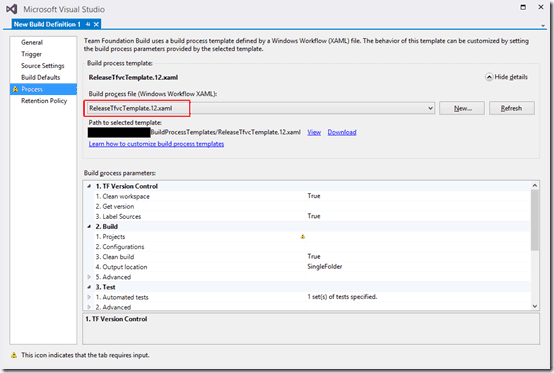Viewport: 554px width, 373px height.
Task: Open the build process file dropdown
Action: pos(430,108)
